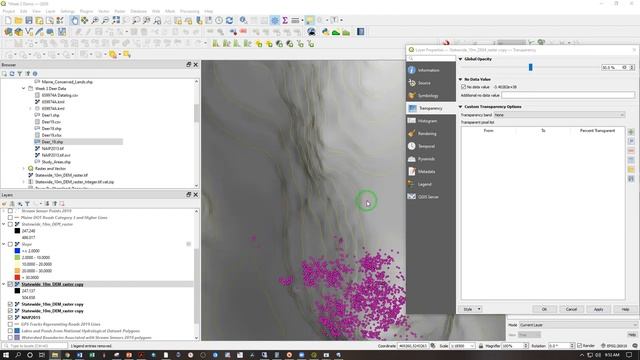Image resolution: width=640 pixels, height=360 pixels.
Task: Click the red Slope legend swatch
Action: click(17, 277)
